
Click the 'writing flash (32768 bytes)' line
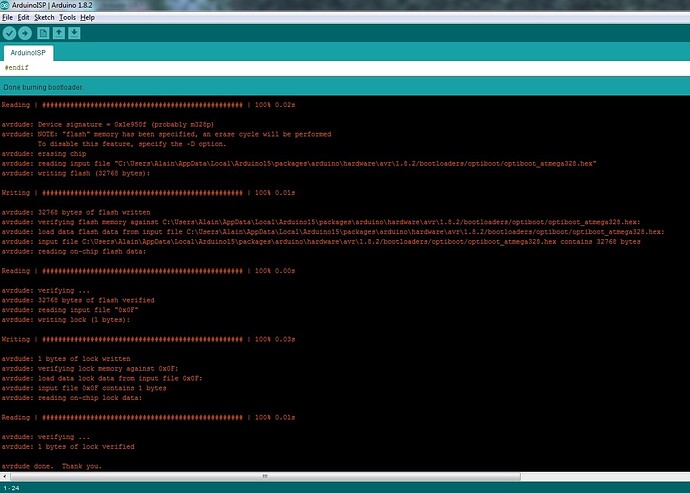tap(76, 173)
